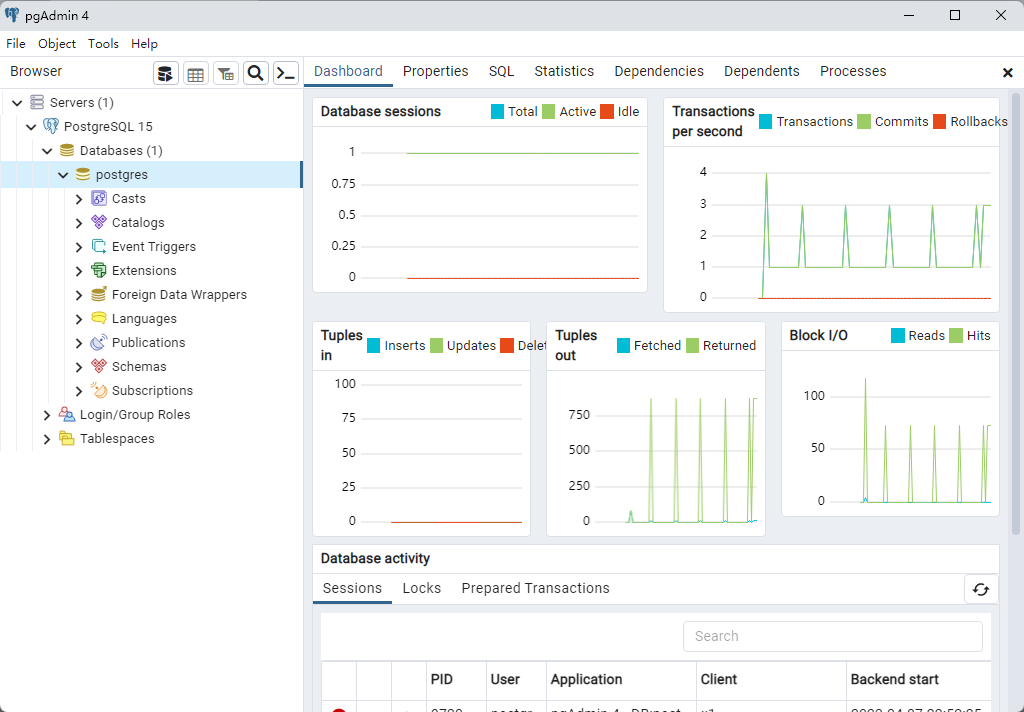Screen dimensions: 1024x712
Task: Click the Foreign Data Wrappers icon
Action: tap(99, 295)
